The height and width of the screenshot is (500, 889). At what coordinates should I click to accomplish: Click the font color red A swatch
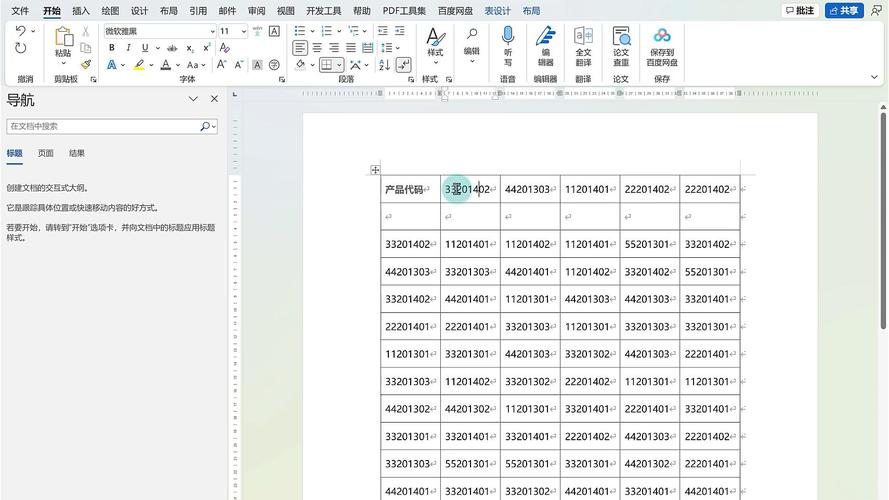(166, 65)
